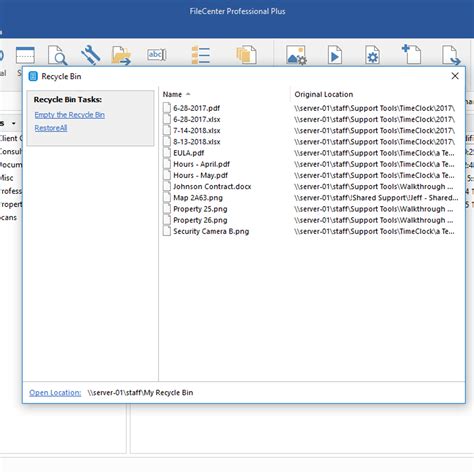Sort by the Name column header

click(172, 94)
